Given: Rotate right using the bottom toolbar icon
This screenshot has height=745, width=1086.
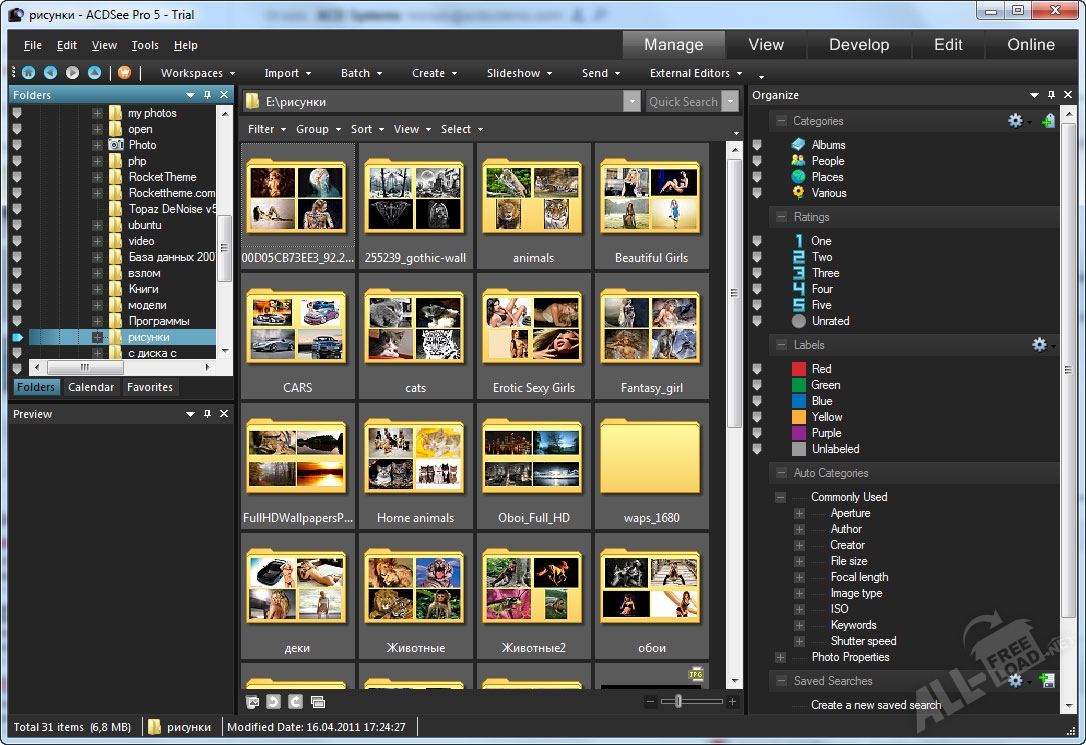Looking at the screenshot, I should (295, 702).
